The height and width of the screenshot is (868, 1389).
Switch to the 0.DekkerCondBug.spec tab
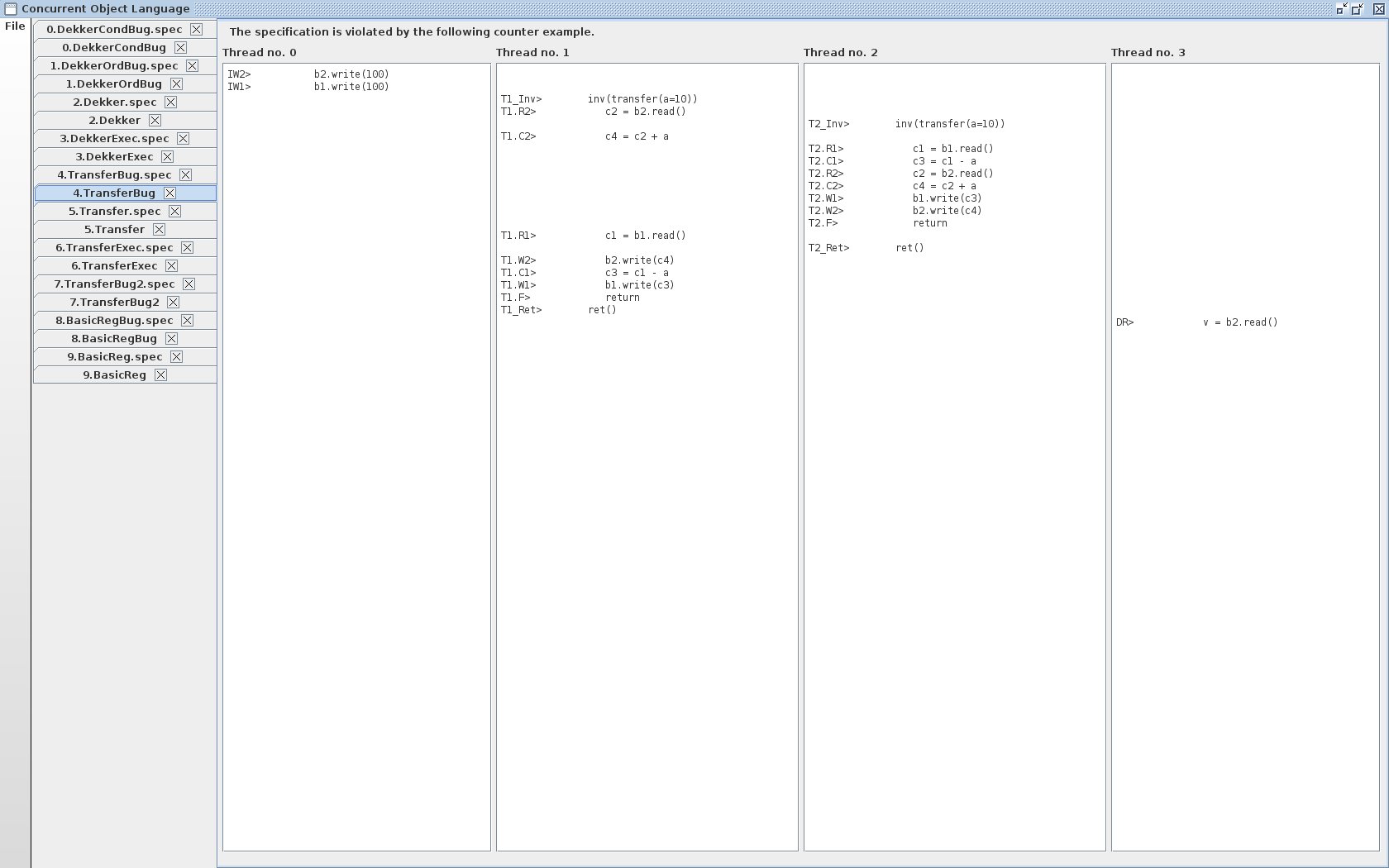tap(125, 29)
